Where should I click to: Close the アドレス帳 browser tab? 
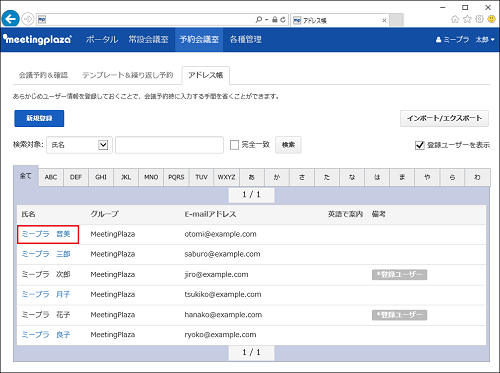coord(384,20)
